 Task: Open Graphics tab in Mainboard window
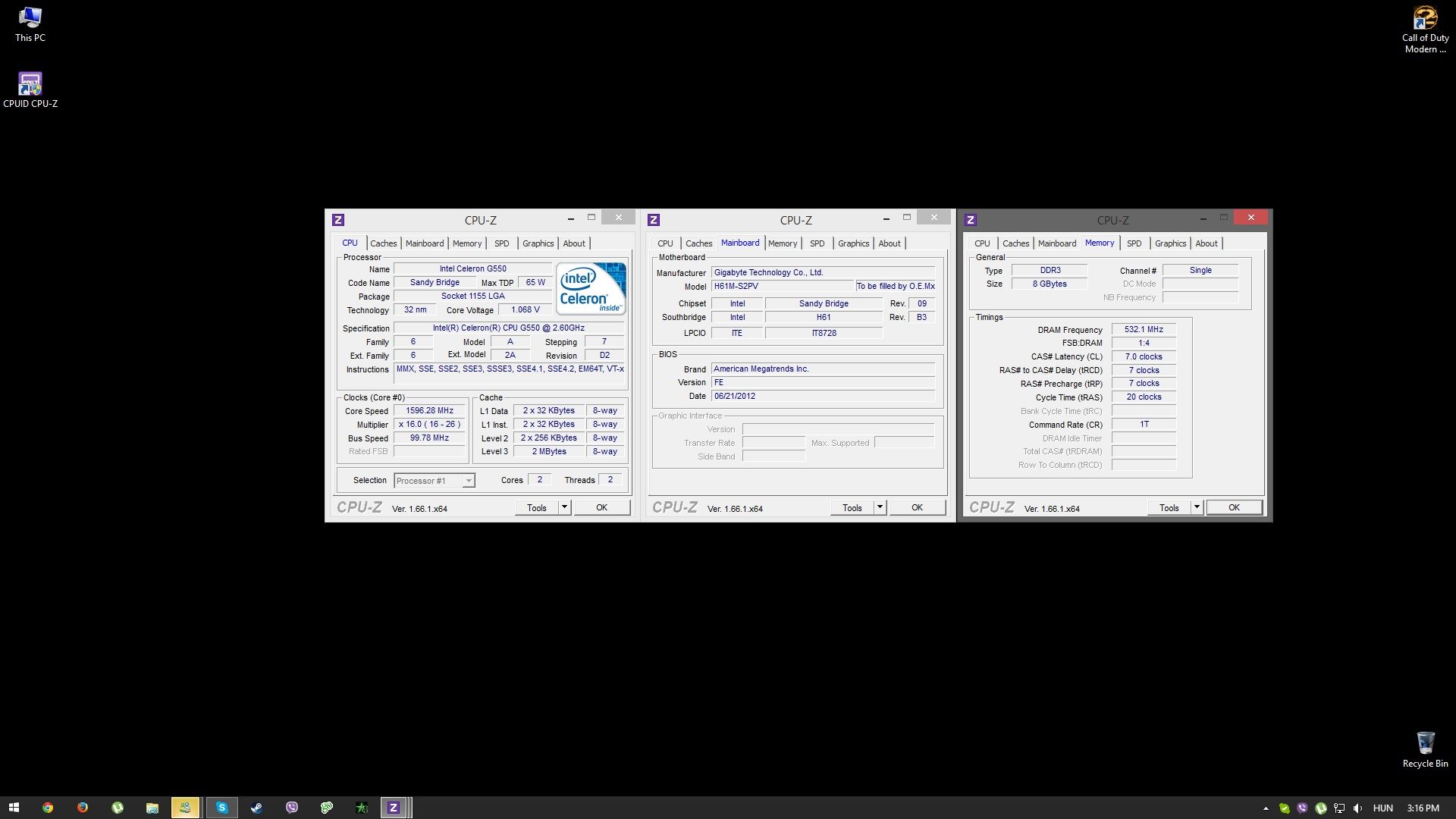point(853,243)
